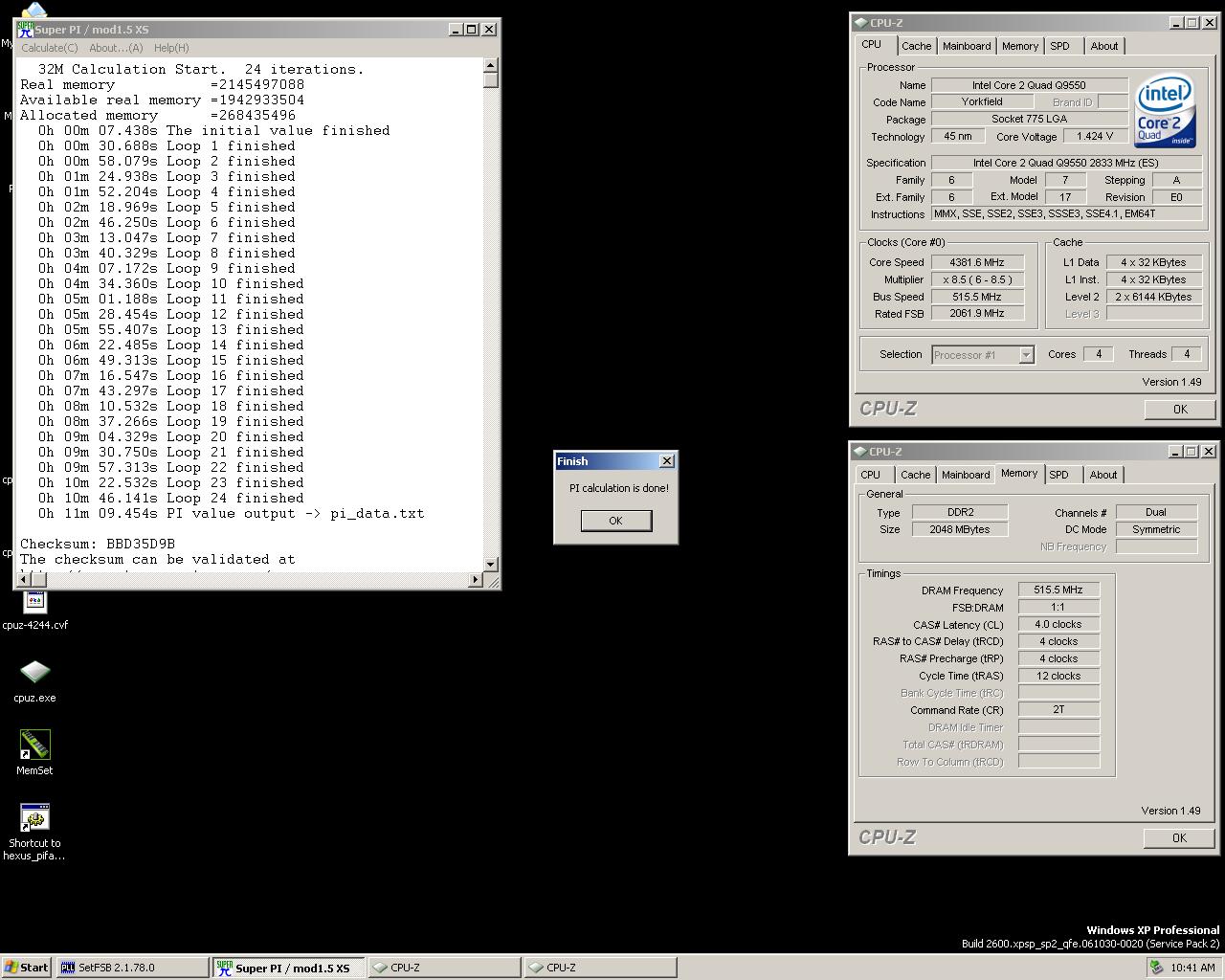Click Super PI / mod1.5 XS taskbar button
This screenshot has height=980, width=1225.
pos(288,968)
